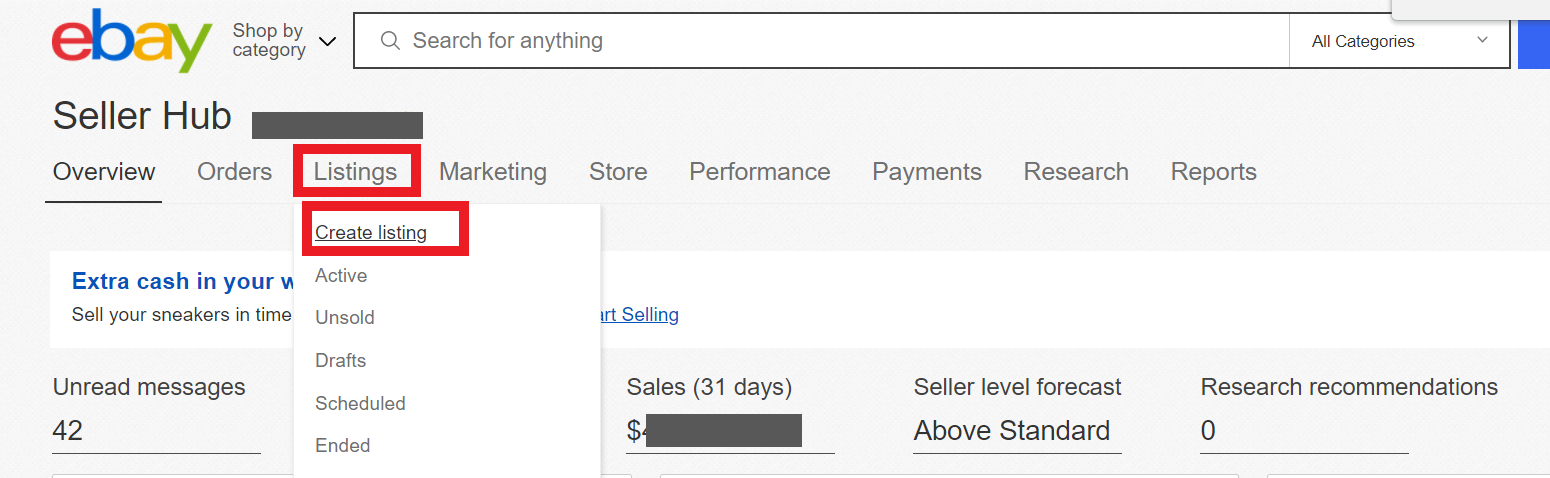This screenshot has height=478, width=1550.
Task: Click the Above Standard seller level
Action: (1012, 431)
